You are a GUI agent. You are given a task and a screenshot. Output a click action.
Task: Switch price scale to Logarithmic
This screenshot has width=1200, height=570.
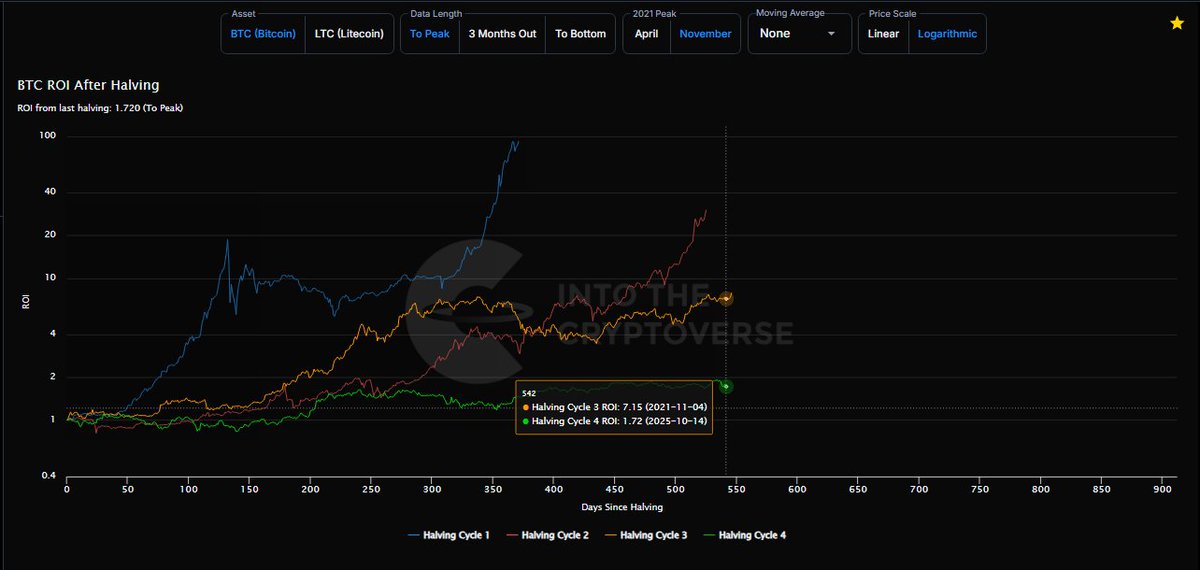(947, 33)
